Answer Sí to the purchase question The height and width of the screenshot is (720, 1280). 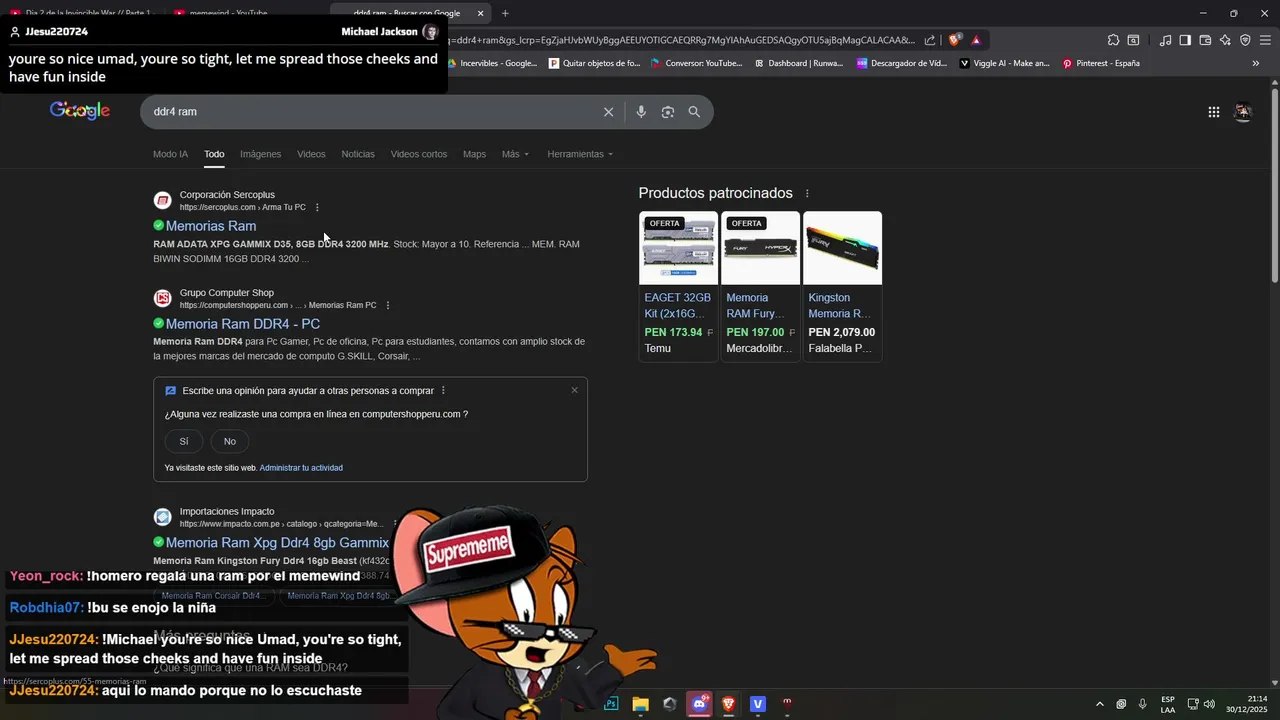coord(184,441)
